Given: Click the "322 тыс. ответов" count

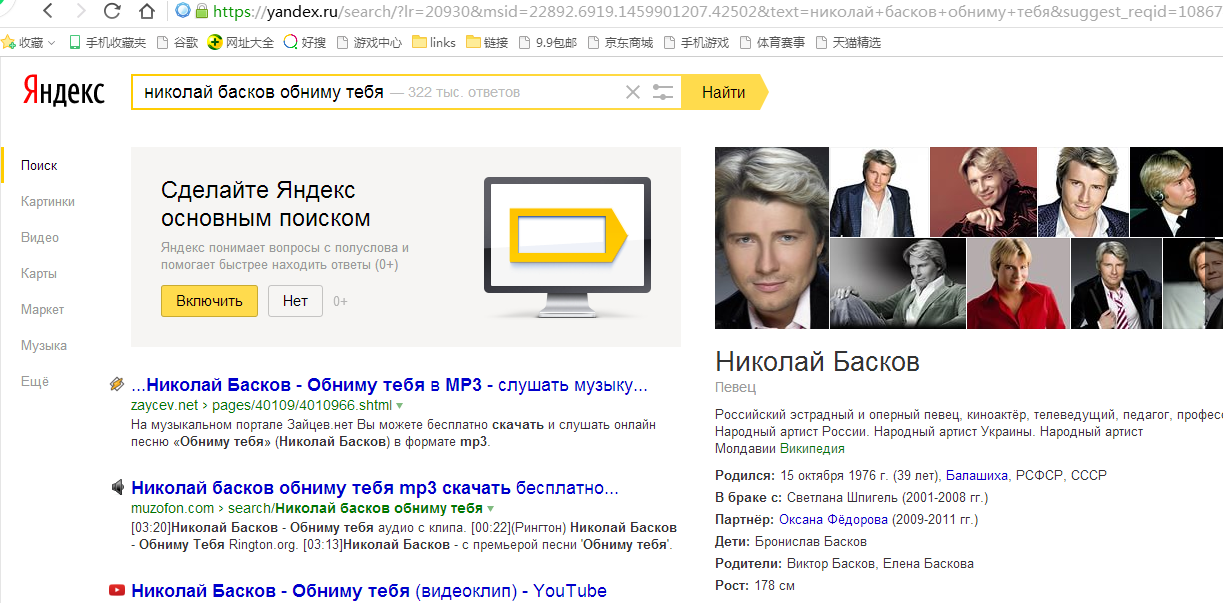Looking at the screenshot, I should point(464,92).
